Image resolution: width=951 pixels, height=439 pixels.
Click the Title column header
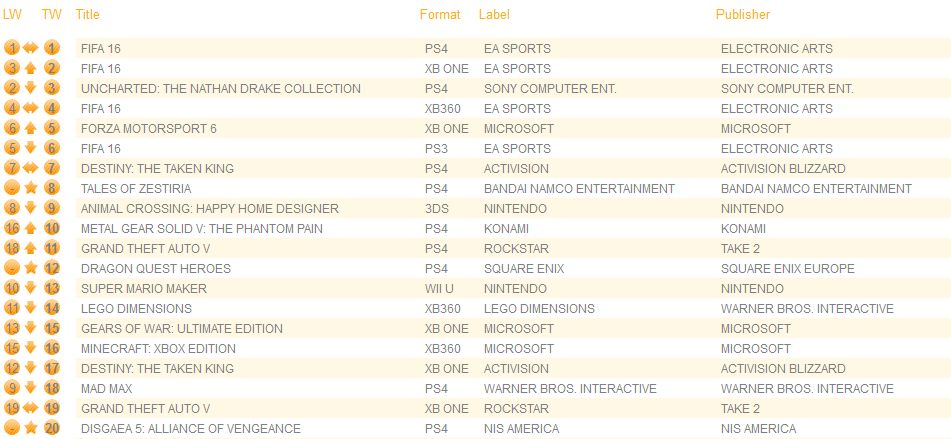click(x=87, y=15)
